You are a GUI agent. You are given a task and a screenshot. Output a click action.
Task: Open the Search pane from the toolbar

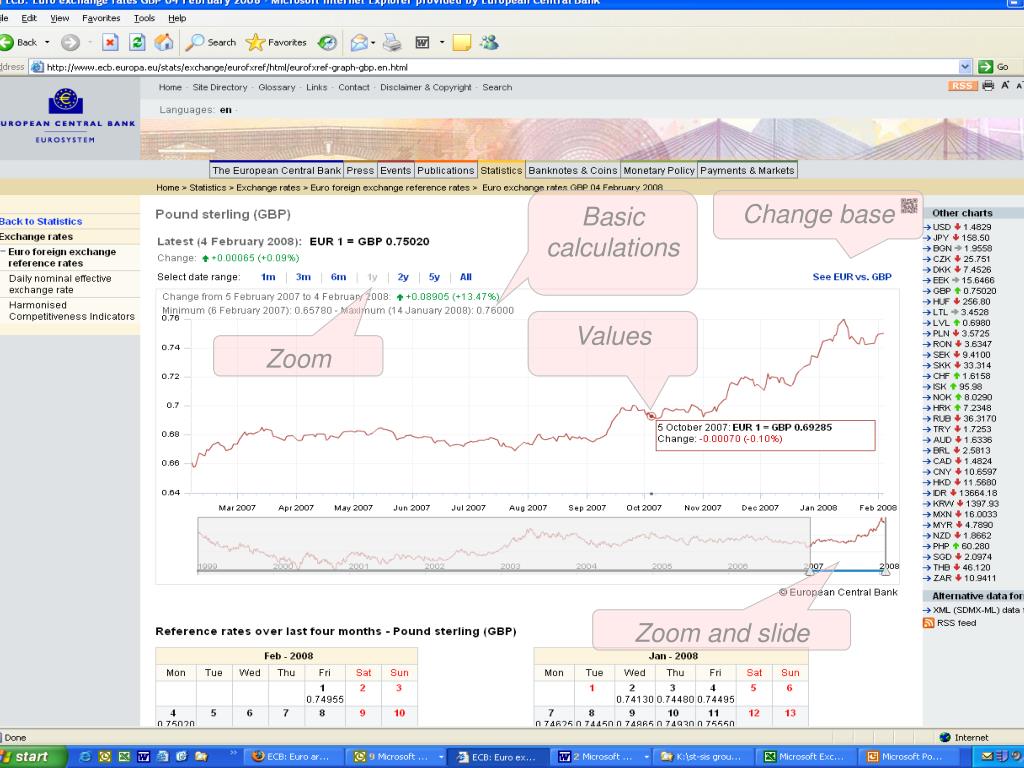(210, 42)
